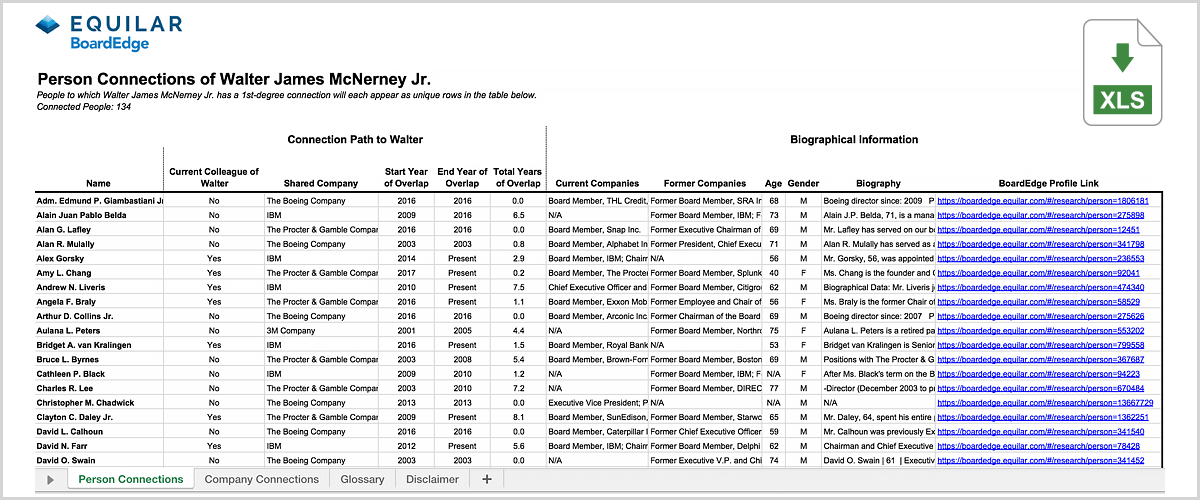1200x500 pixels.
Task: Open profile link for Aulana L. Peters
Action: (1039, 330)
